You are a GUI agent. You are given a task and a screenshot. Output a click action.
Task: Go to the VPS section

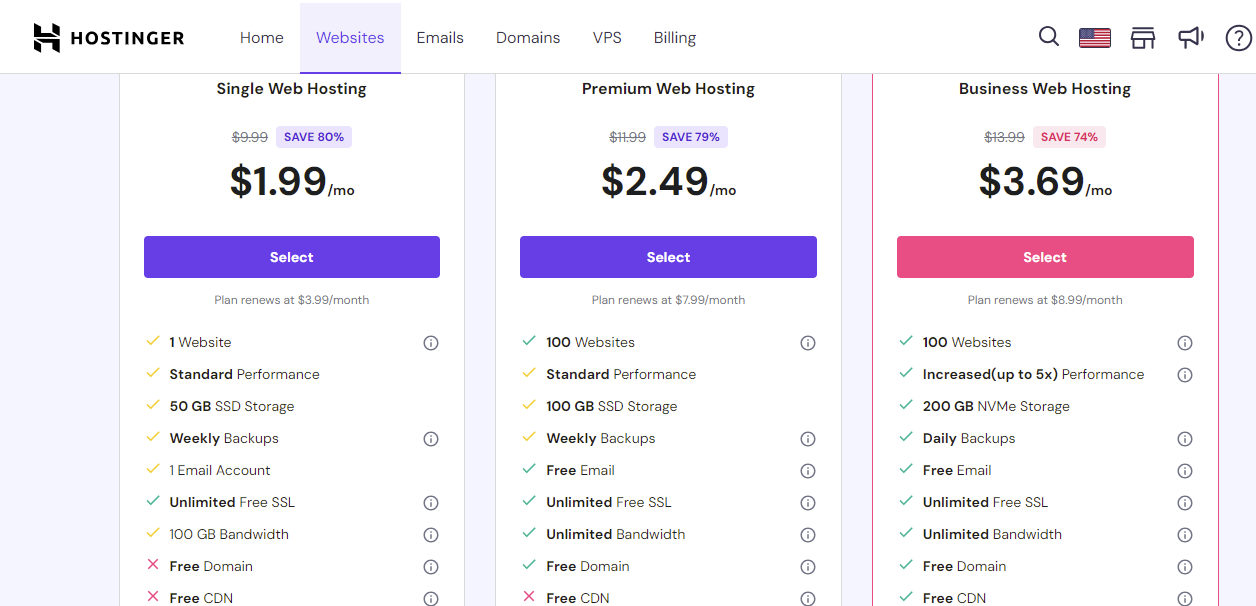607,37
